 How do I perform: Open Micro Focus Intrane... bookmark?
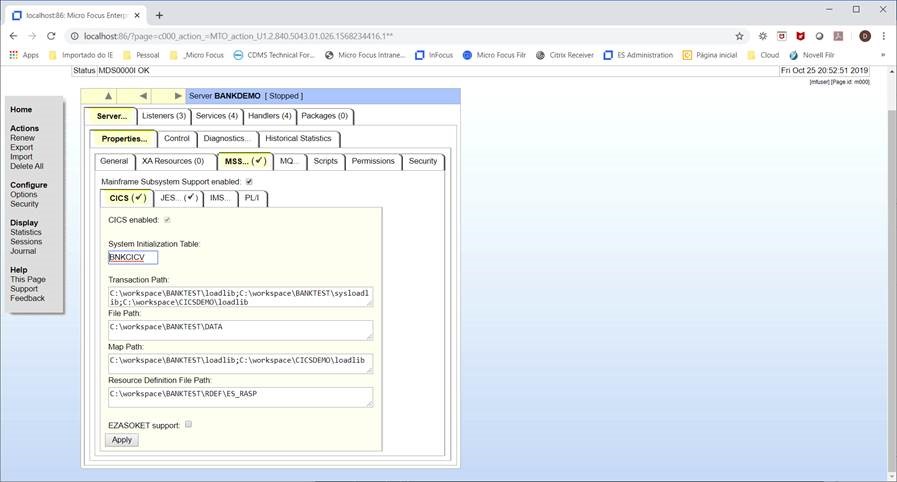coord(365,55)
